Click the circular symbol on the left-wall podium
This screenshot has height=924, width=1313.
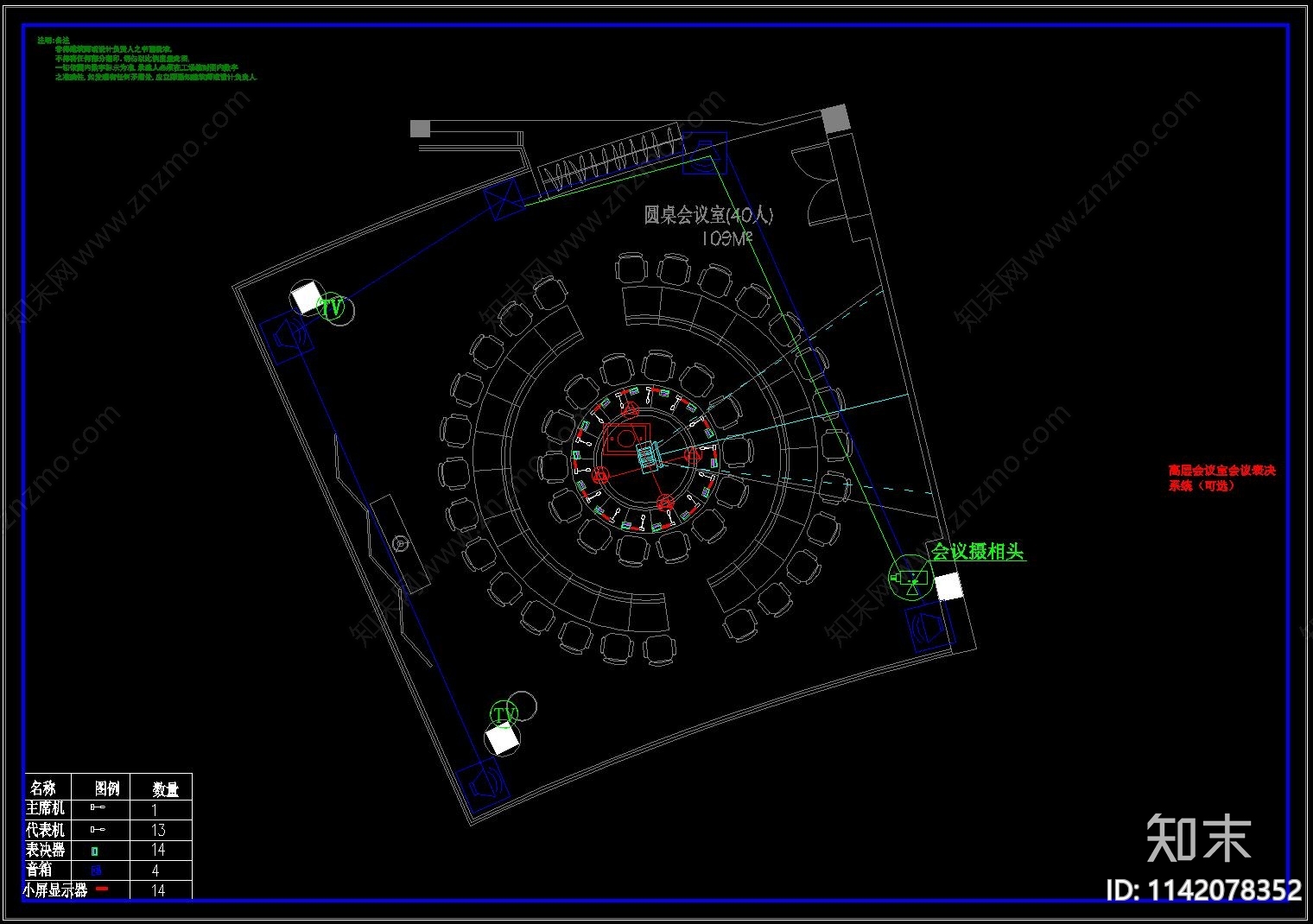coord(400,543)
